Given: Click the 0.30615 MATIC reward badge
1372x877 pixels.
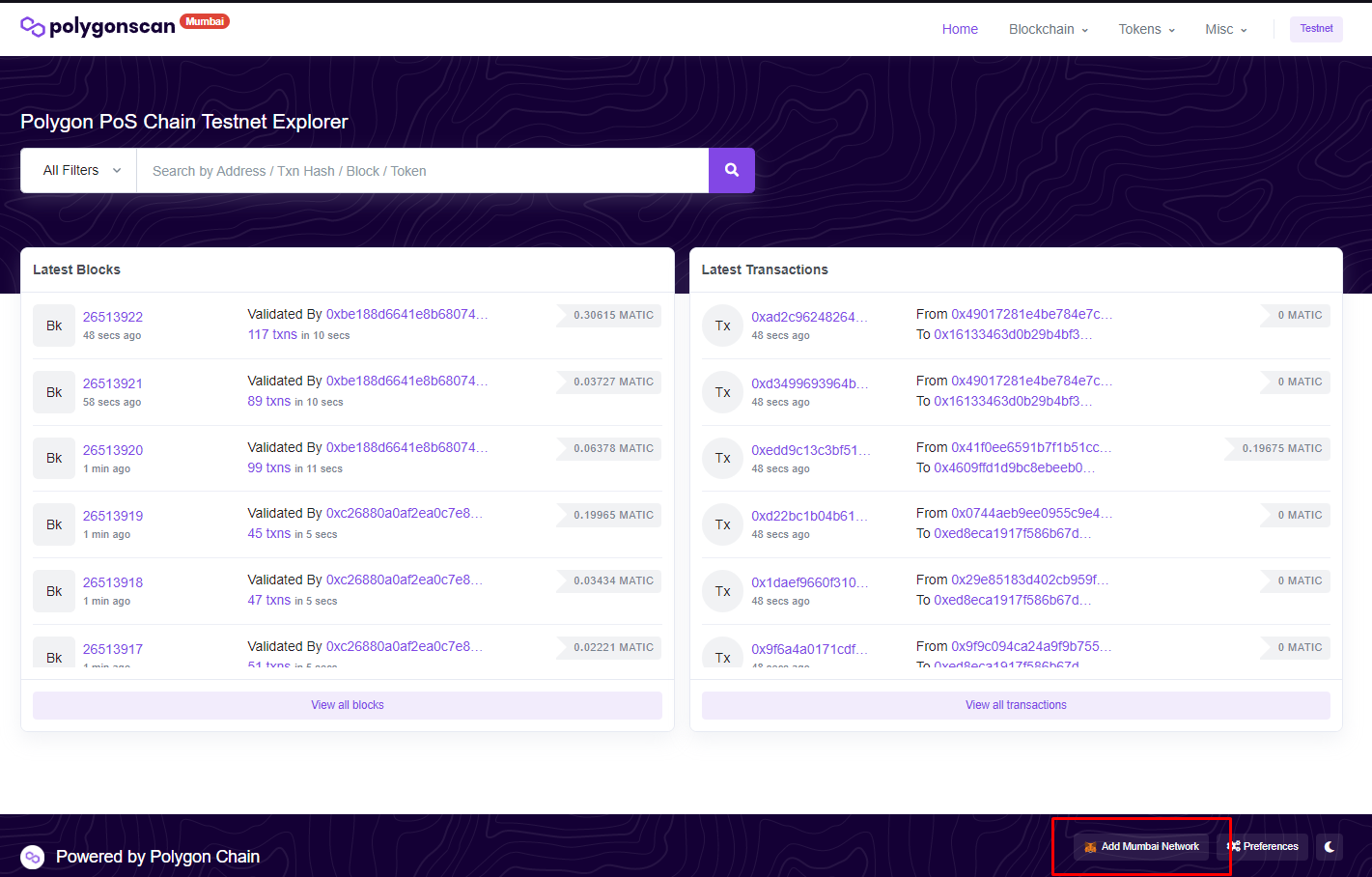Looking at the screenshot, I should point(609,316).
